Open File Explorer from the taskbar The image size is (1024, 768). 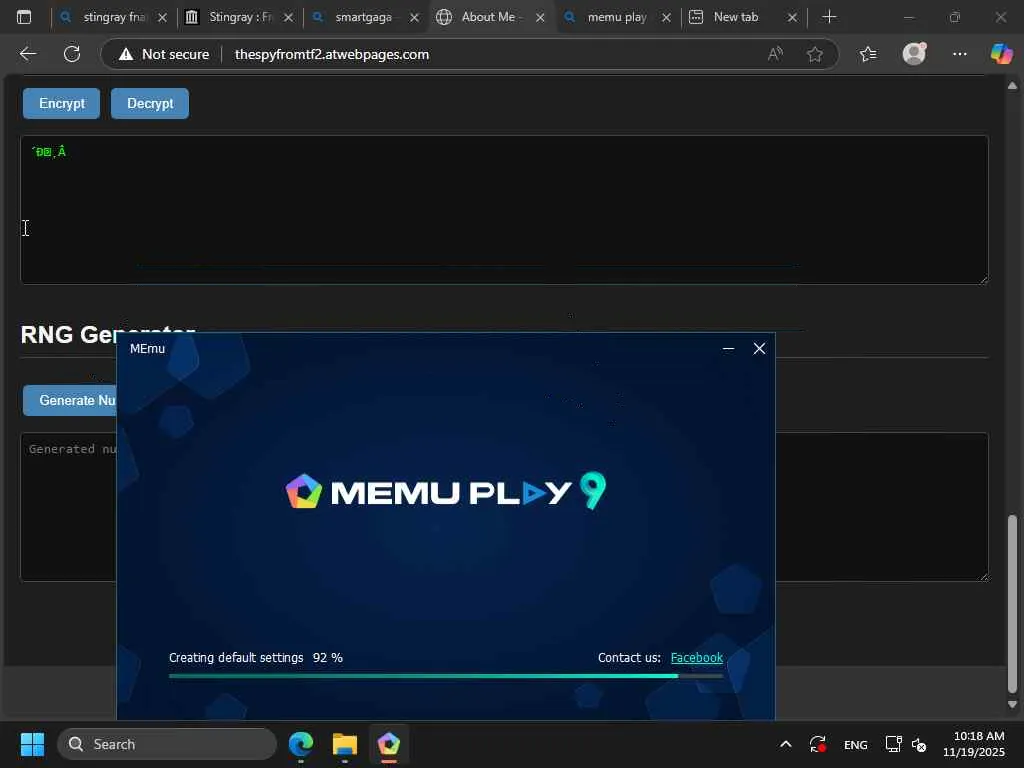tap(344, 744)
